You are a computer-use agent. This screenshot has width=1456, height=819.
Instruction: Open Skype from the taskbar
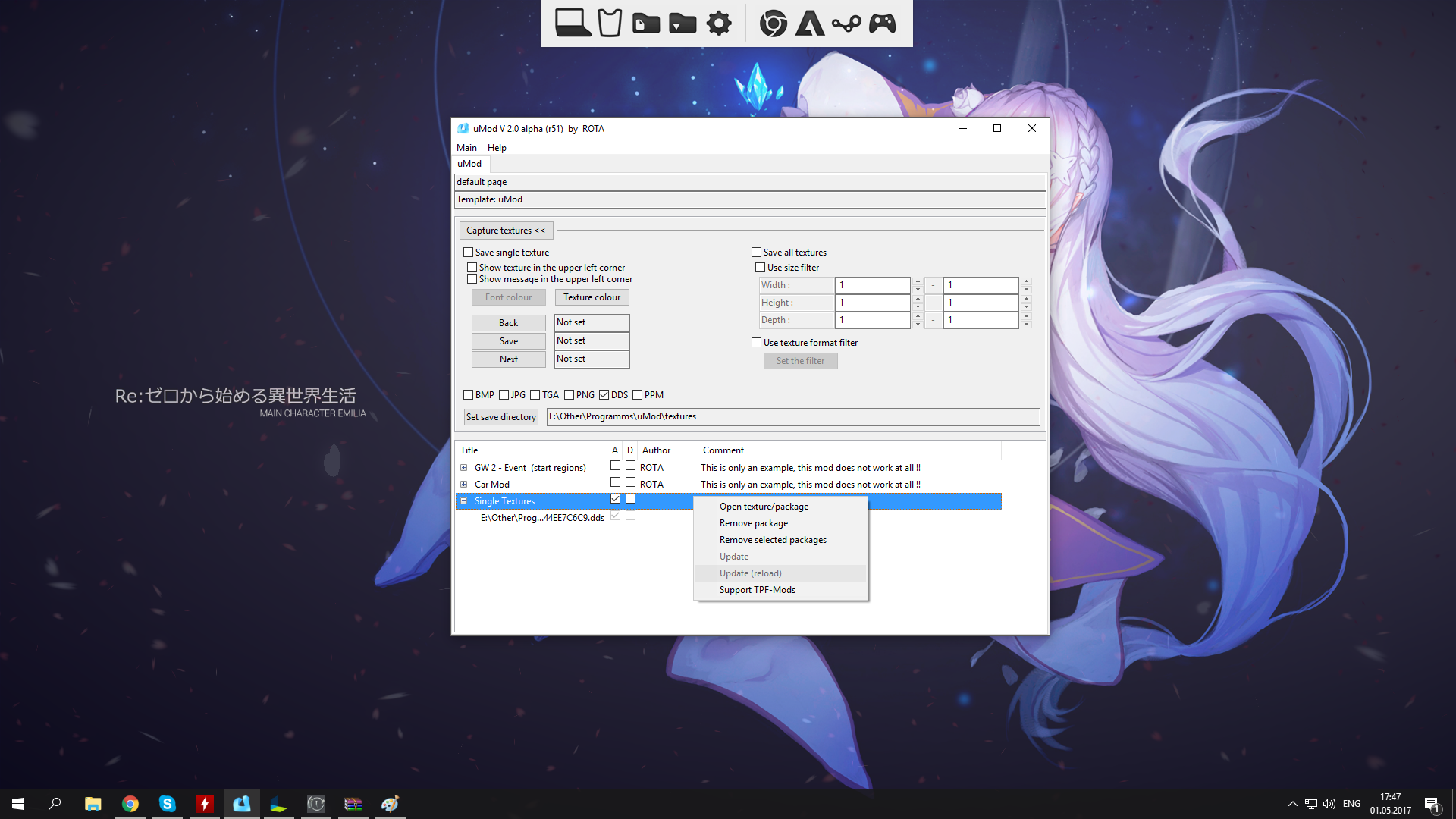click(167, 804)
